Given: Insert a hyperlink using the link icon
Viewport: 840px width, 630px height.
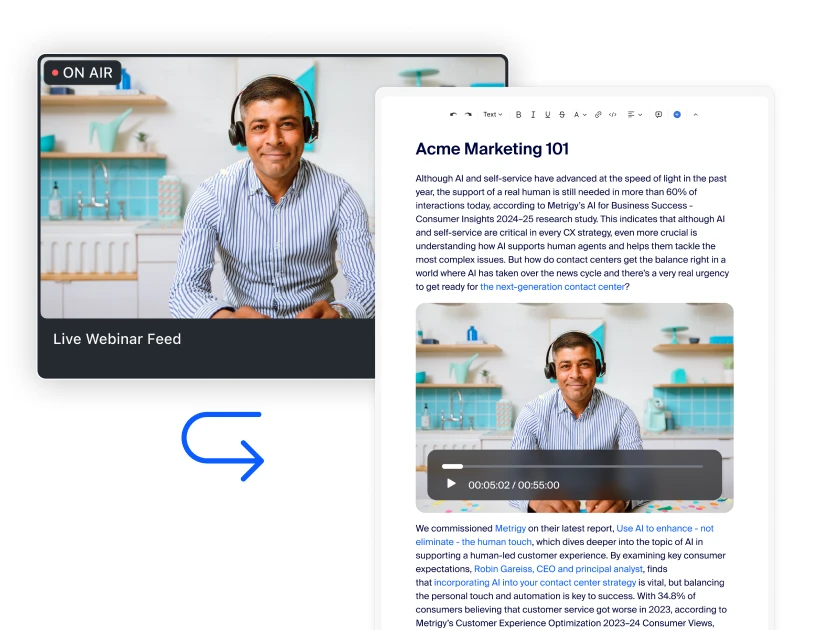Looking at the screenshot, I should click(x=596, y=114).
